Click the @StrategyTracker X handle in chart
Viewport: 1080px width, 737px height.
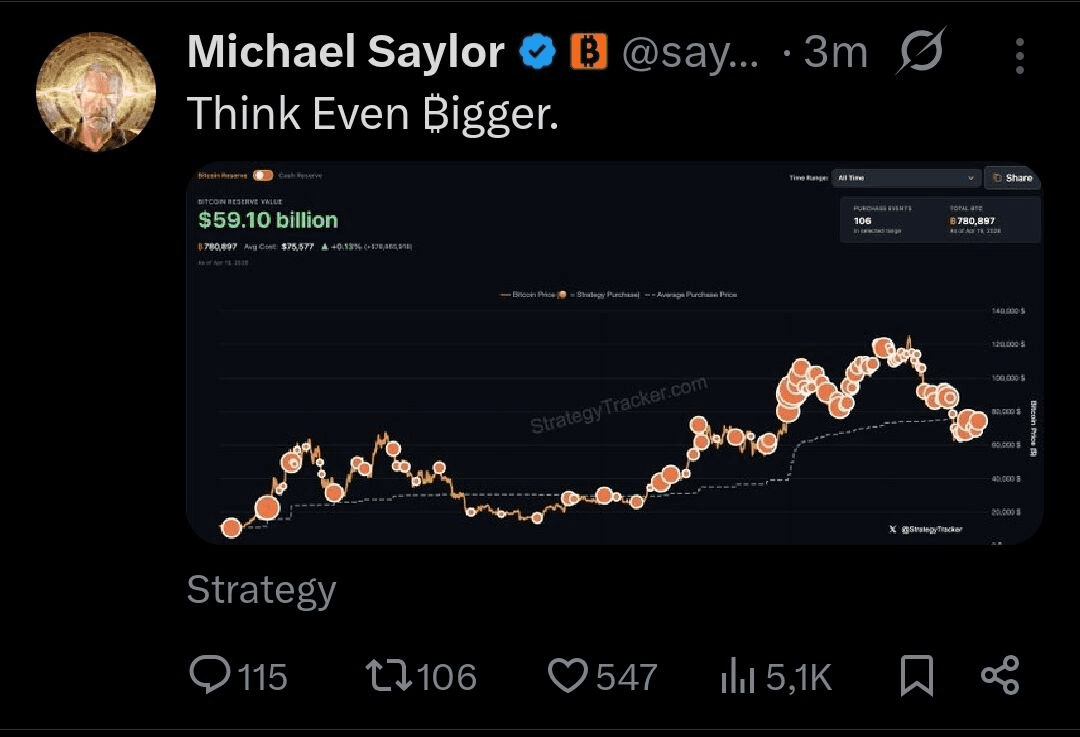[x=926, y=529]
